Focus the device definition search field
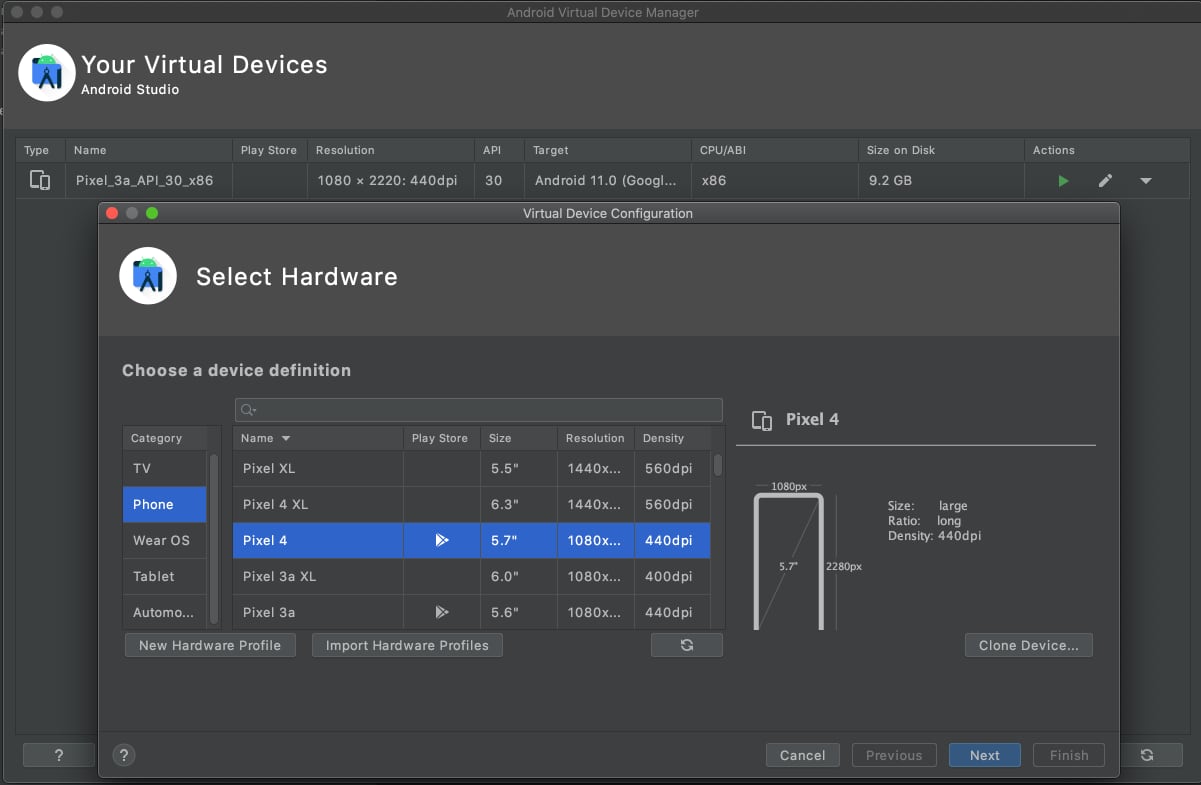1201x785 pixels. pyautogui.click(x=479, y=410)
